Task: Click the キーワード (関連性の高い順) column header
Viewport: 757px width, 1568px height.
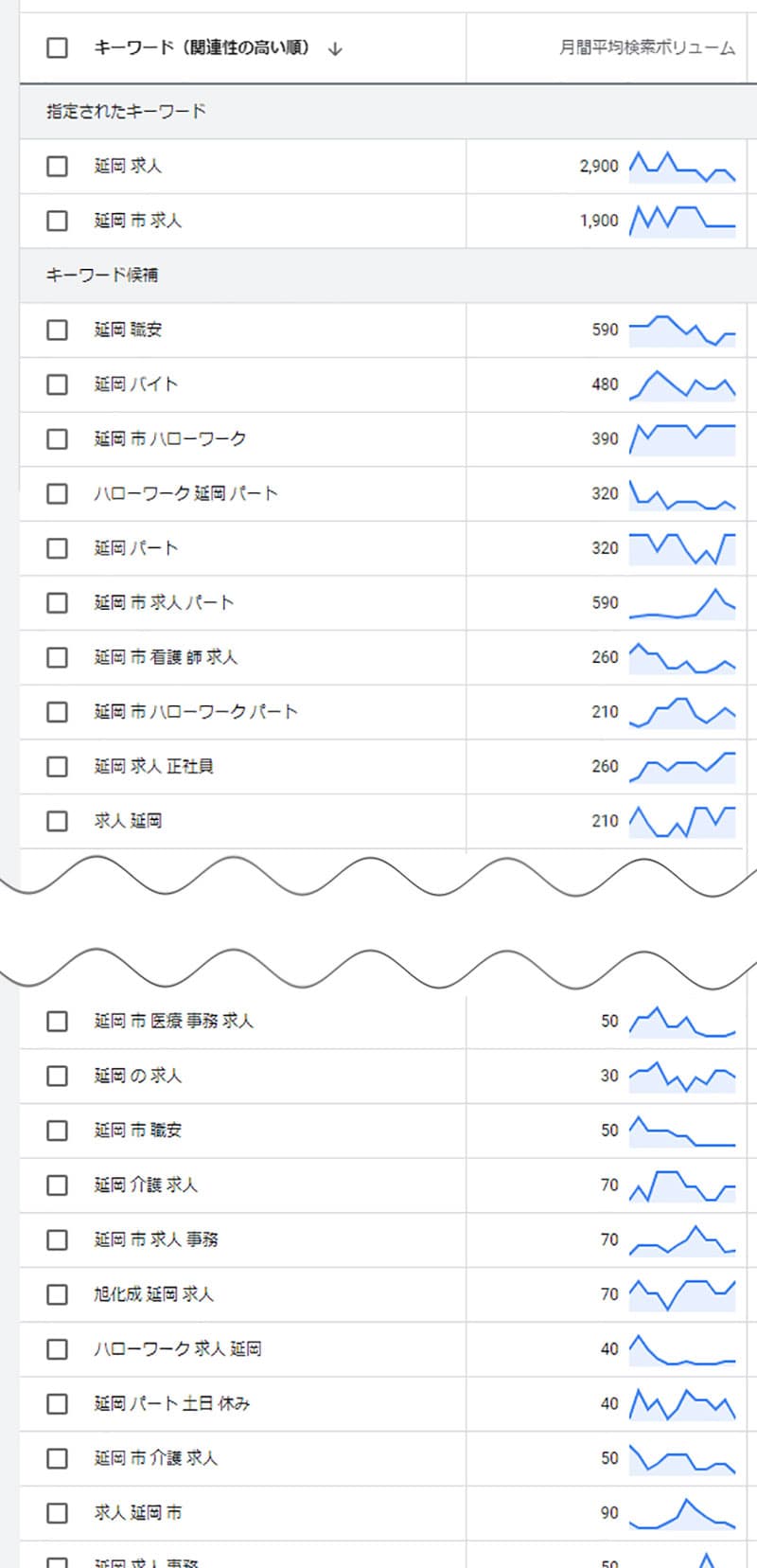Action: [202, 47]
